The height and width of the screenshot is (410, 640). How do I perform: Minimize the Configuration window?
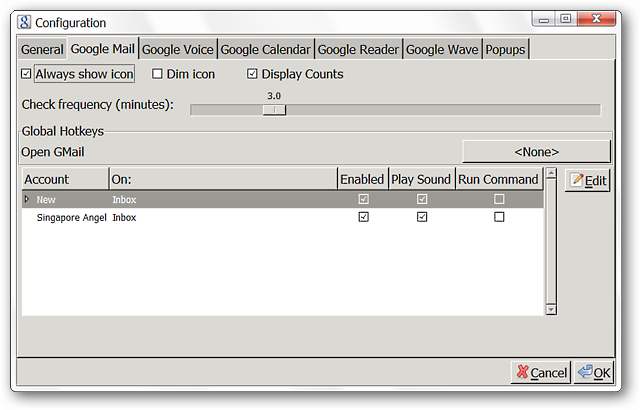(x=544, y=20)
